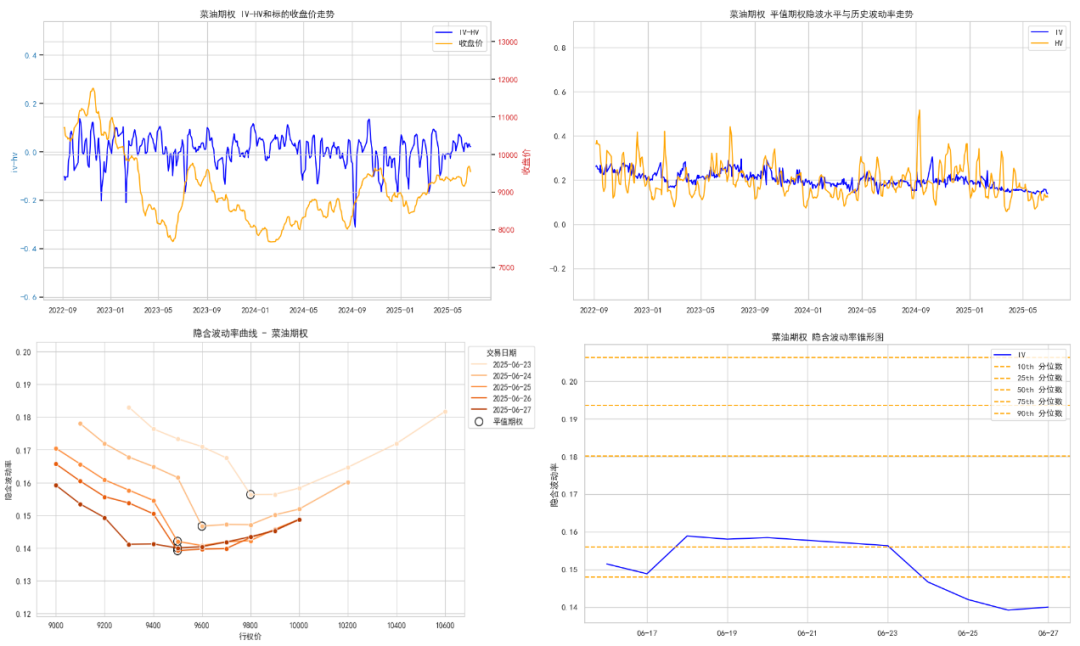The image size is (1080, 646).
Task: Click the 10th 分位数 legend entry
Action: coord(1028,366)
